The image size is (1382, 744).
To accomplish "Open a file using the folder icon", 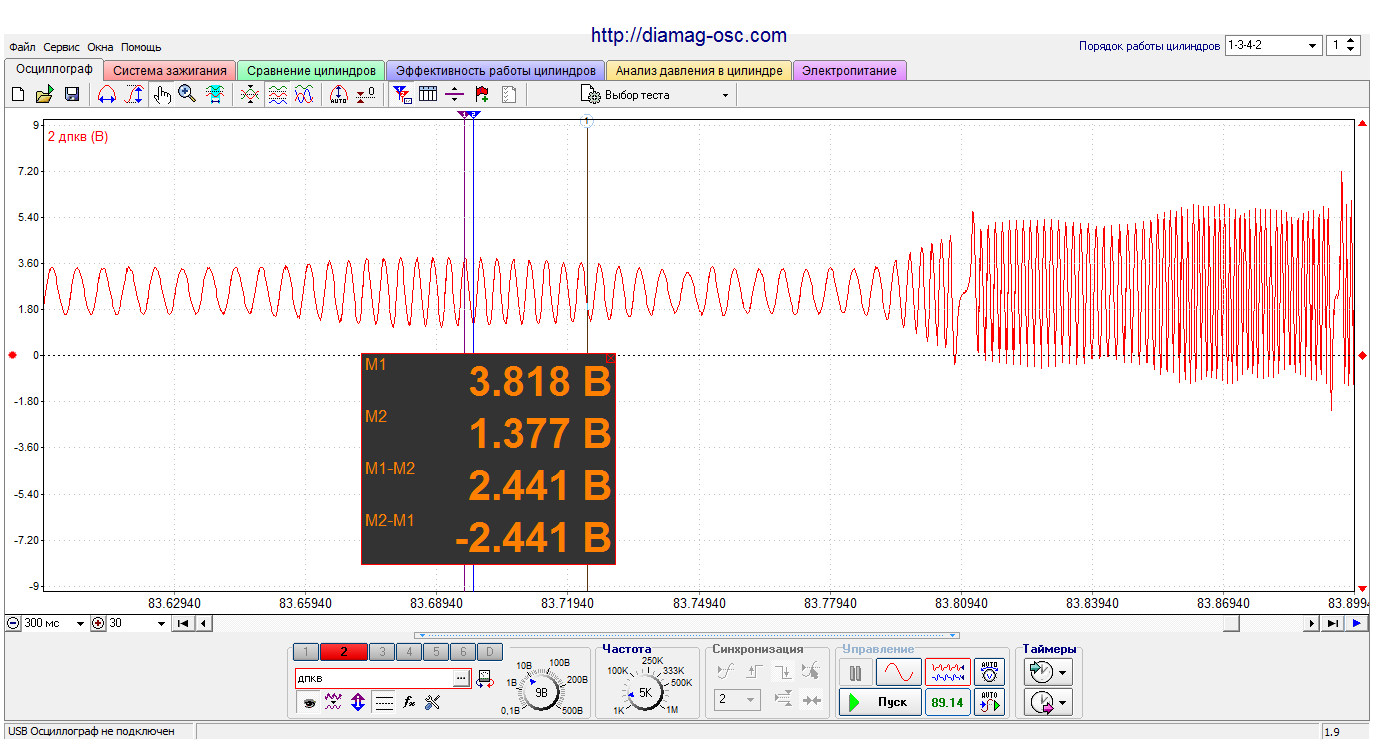I will [x=44, y=94].
